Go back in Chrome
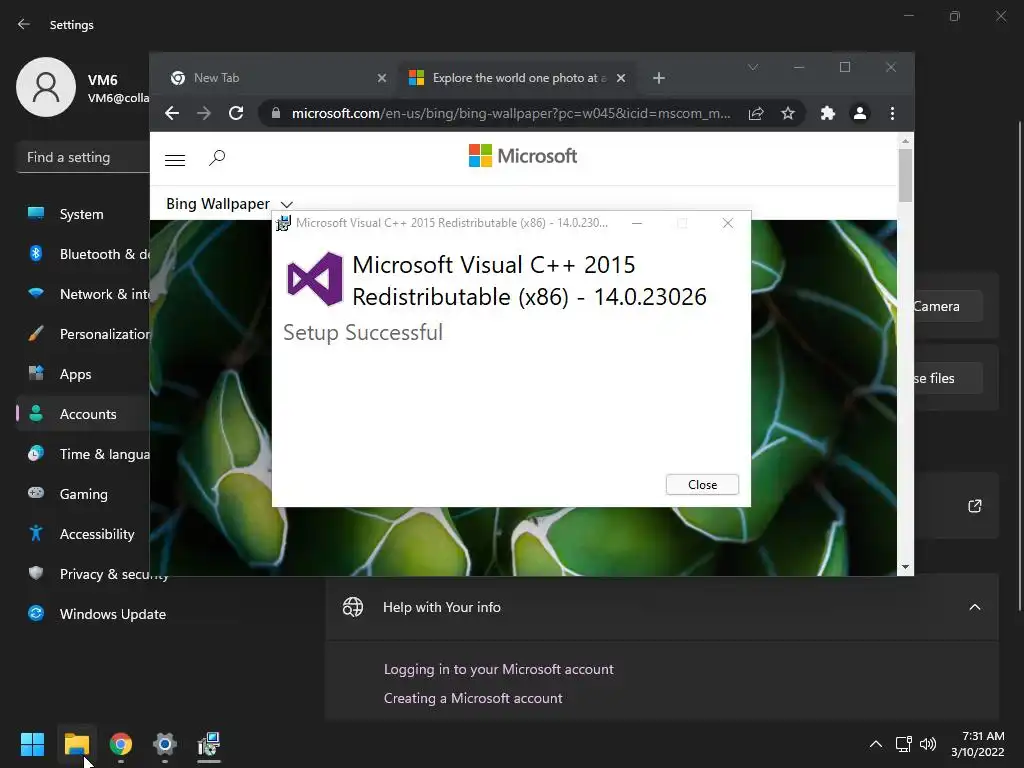The image size is (1024, 768). coord(172,113)
